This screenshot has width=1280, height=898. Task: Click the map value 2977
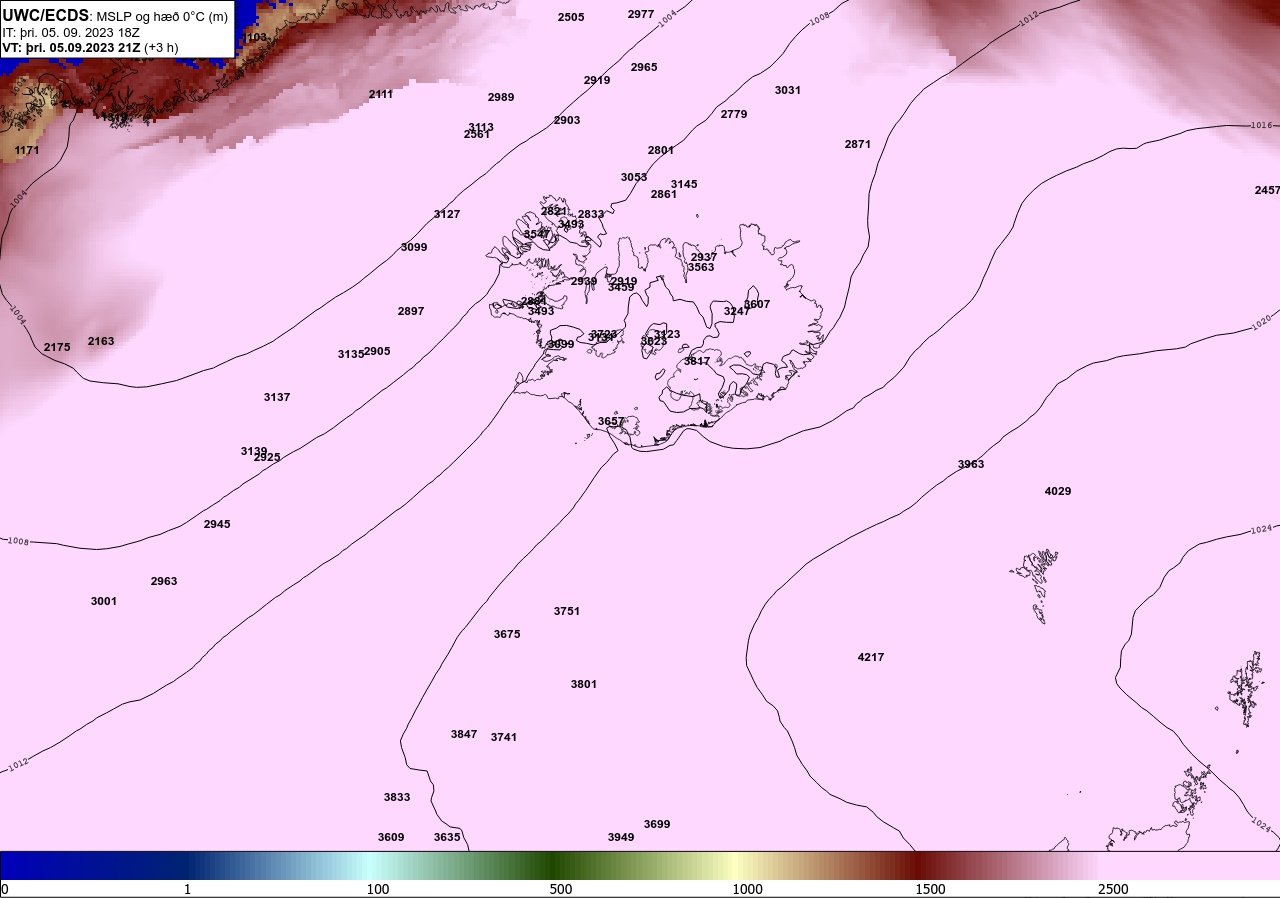[641, 14]
